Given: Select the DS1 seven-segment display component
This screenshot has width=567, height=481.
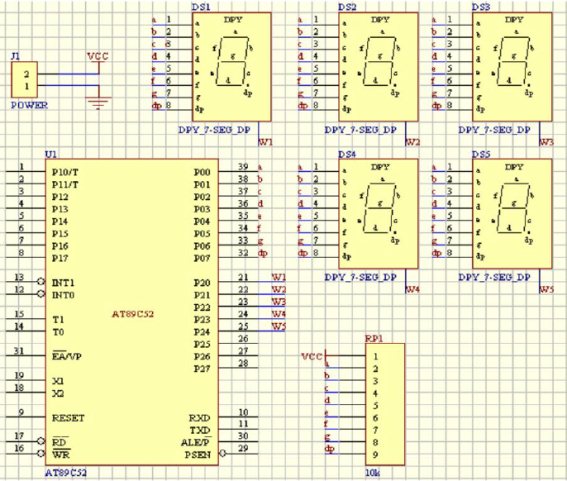Looking at the screenshot, I should point(232,67).
